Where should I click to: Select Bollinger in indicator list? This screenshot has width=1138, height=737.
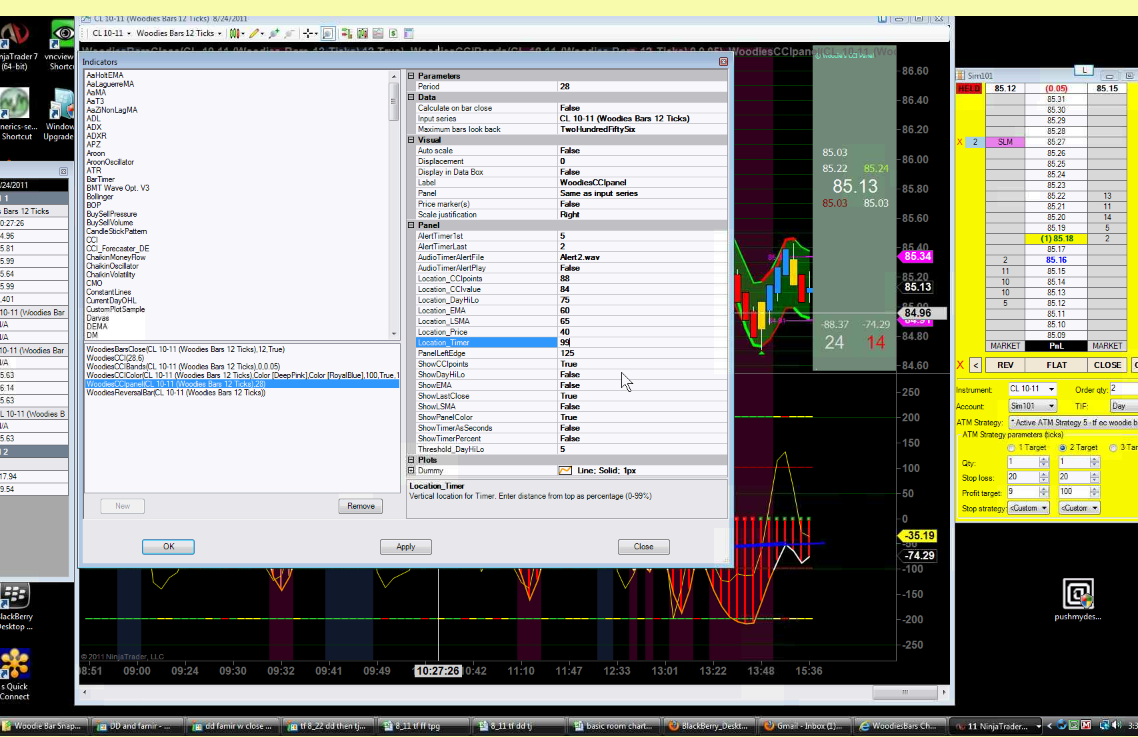click(100, 197)
